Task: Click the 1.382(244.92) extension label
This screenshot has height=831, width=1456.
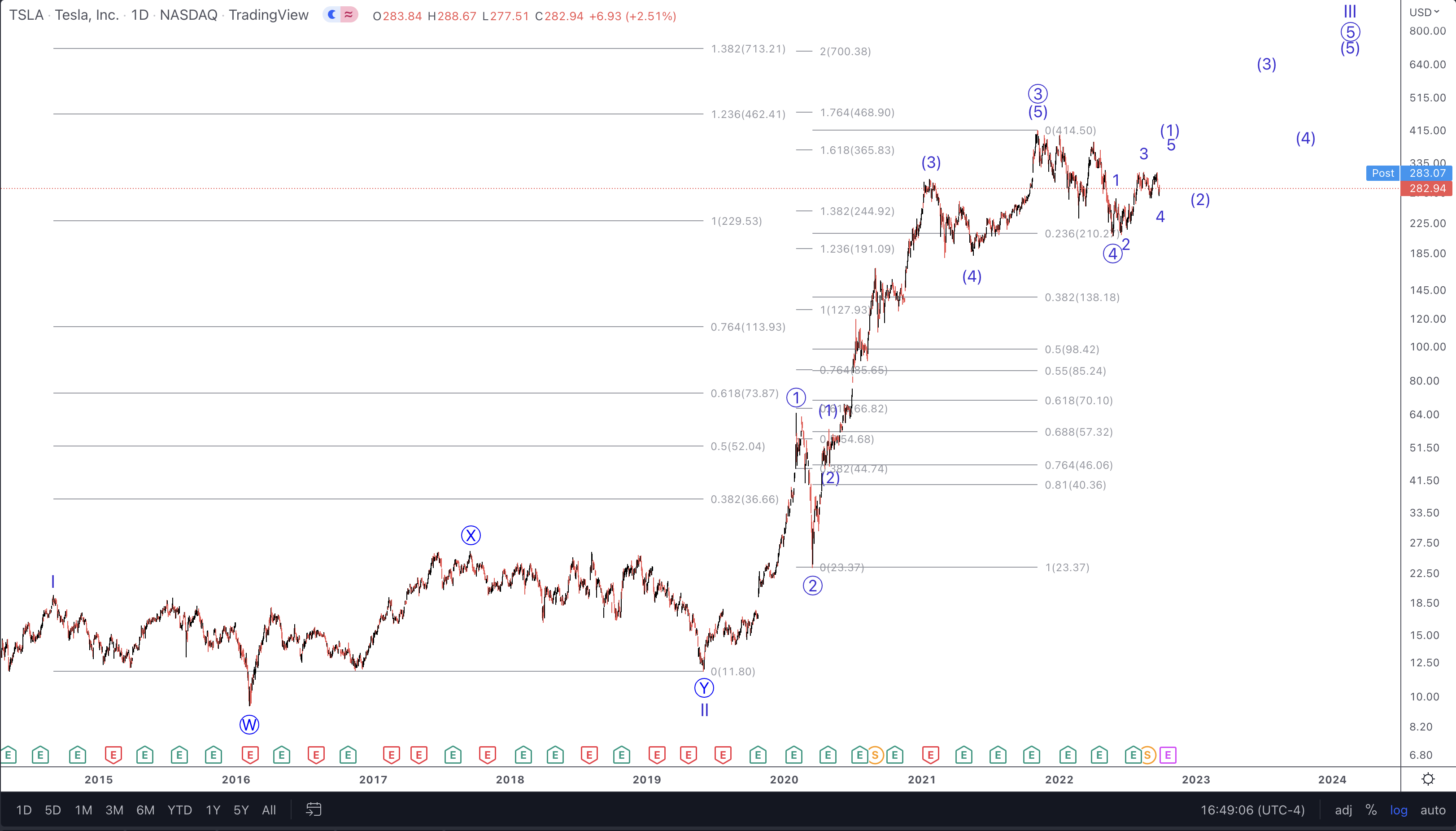Action: click(x=857, y=211)
